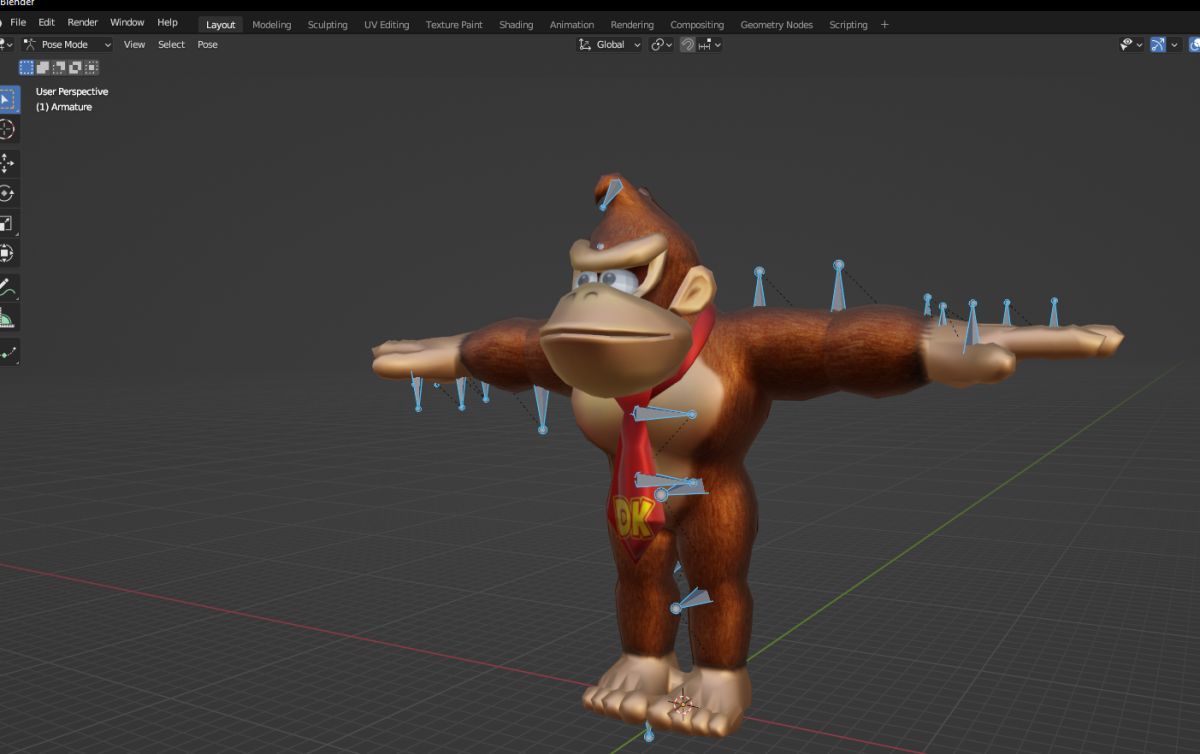The image size is (1200, 754).
Task: Switch to the Animation workspace tab
Action: pos(572,25)
